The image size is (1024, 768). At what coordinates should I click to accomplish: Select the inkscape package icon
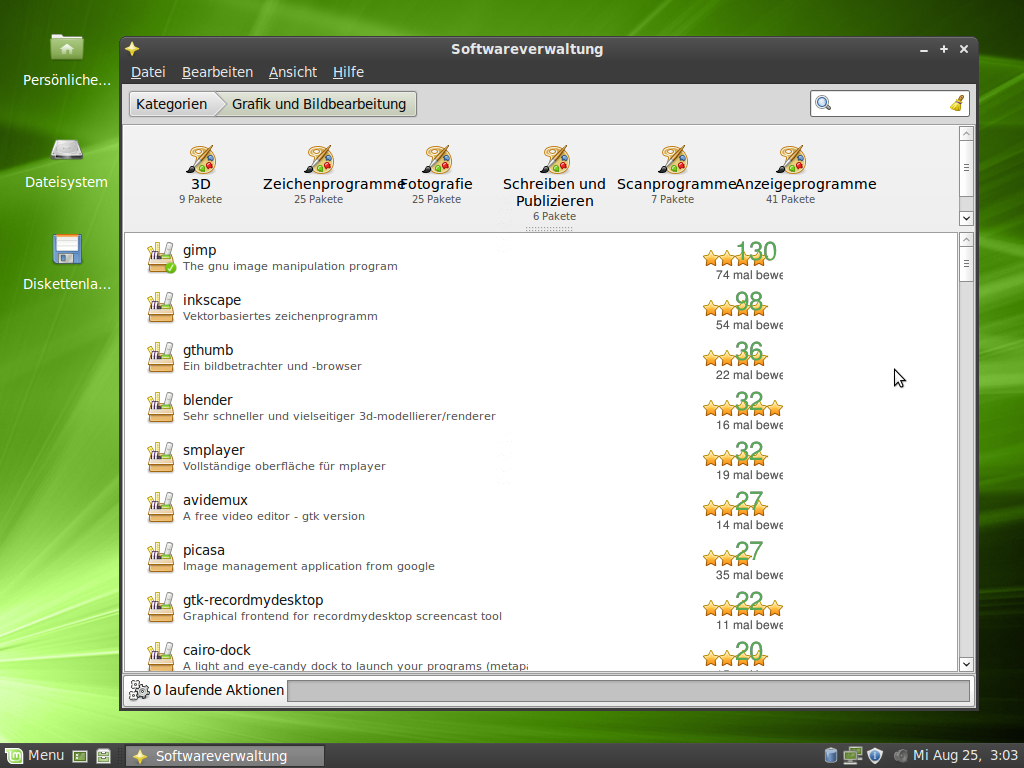(160, 307)
